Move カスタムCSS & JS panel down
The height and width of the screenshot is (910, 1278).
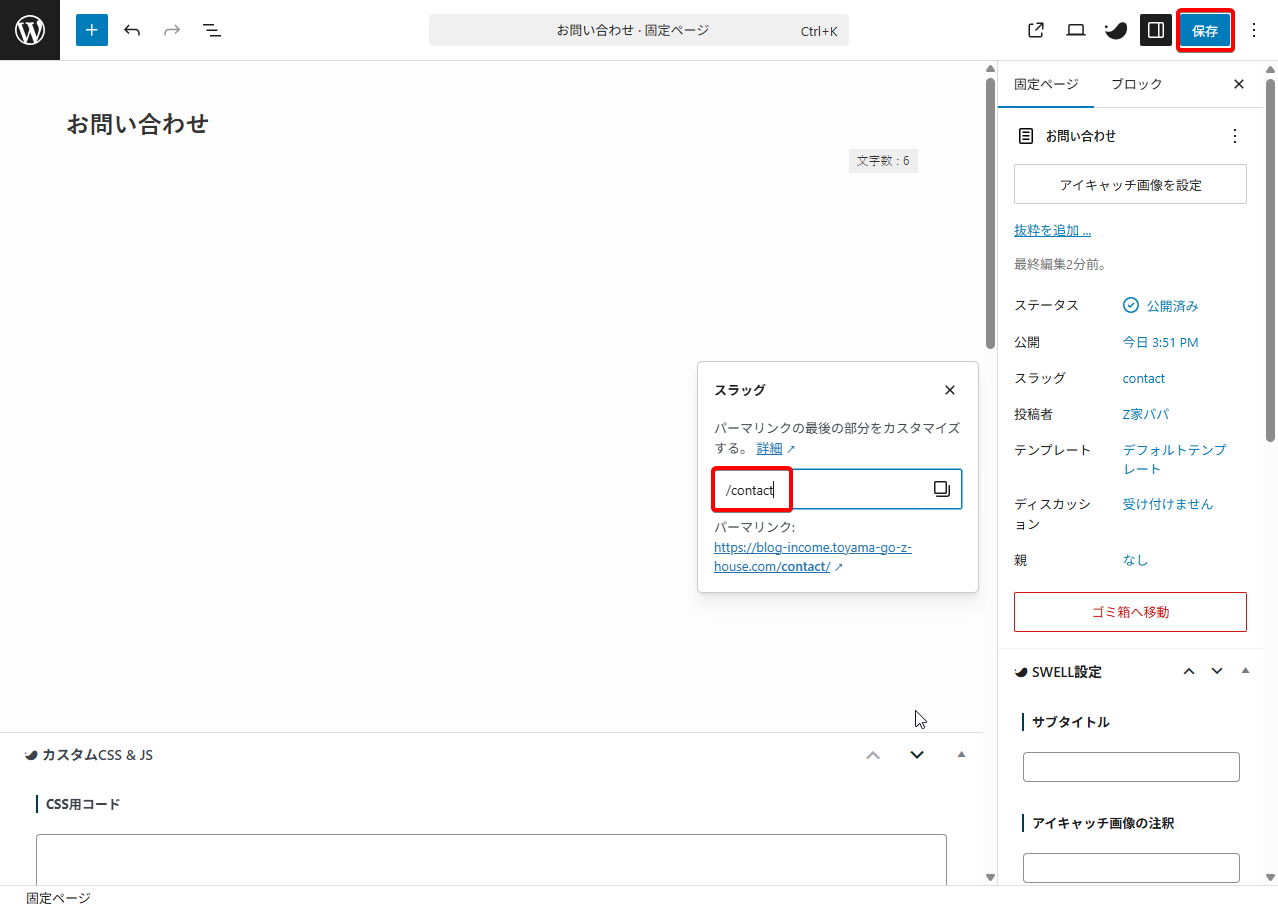[x=917, y=754]
